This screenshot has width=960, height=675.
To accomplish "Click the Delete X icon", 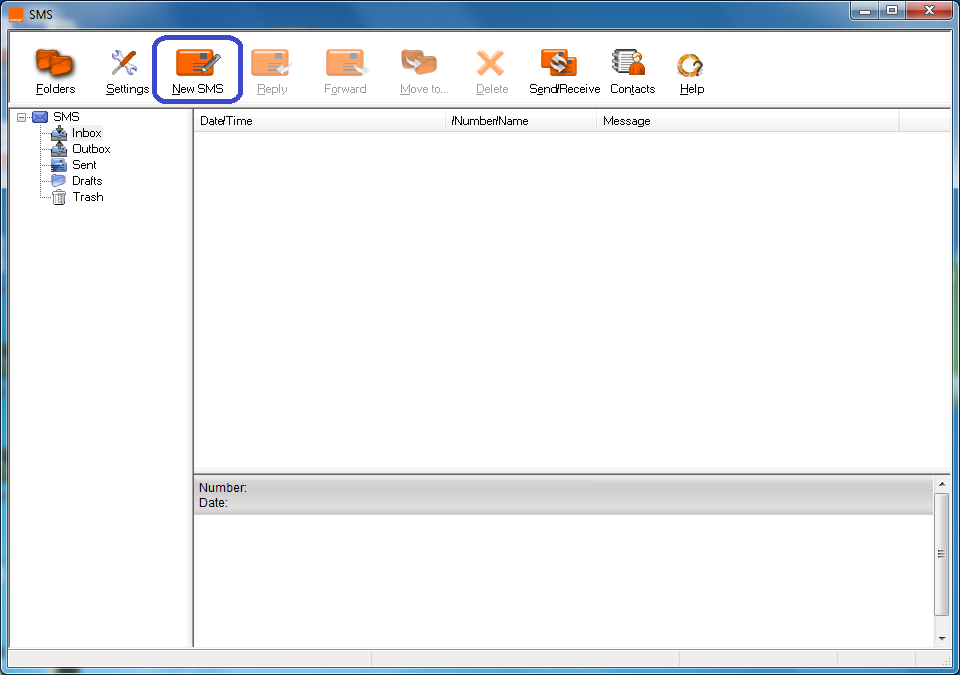I will click(491, 70).
